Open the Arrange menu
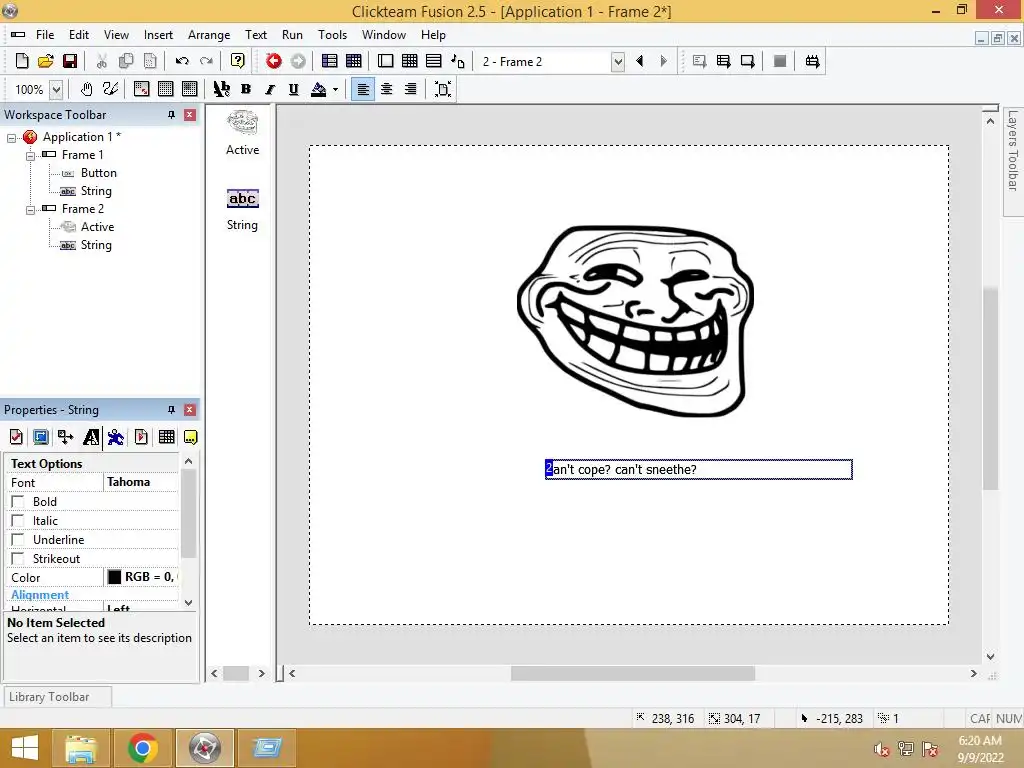Viewport: 1024px width, 768px height. (209, 35)
